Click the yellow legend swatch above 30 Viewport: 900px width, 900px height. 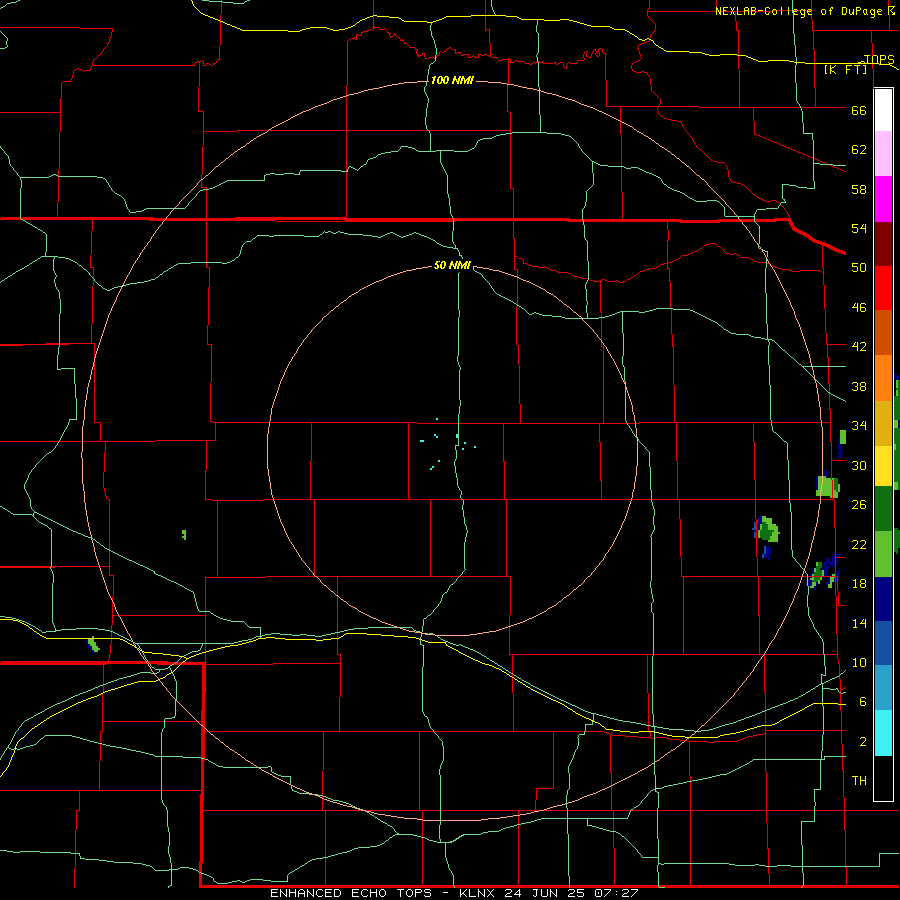click(883, 466)
